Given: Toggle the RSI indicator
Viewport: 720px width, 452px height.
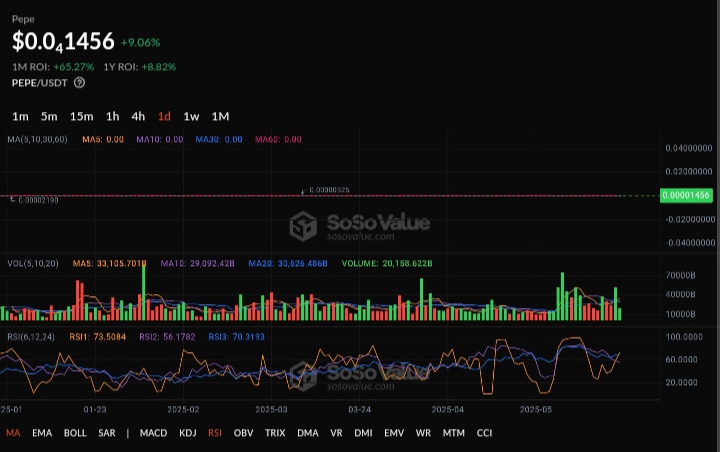Looking at the screenshot, I should (215, 433).
